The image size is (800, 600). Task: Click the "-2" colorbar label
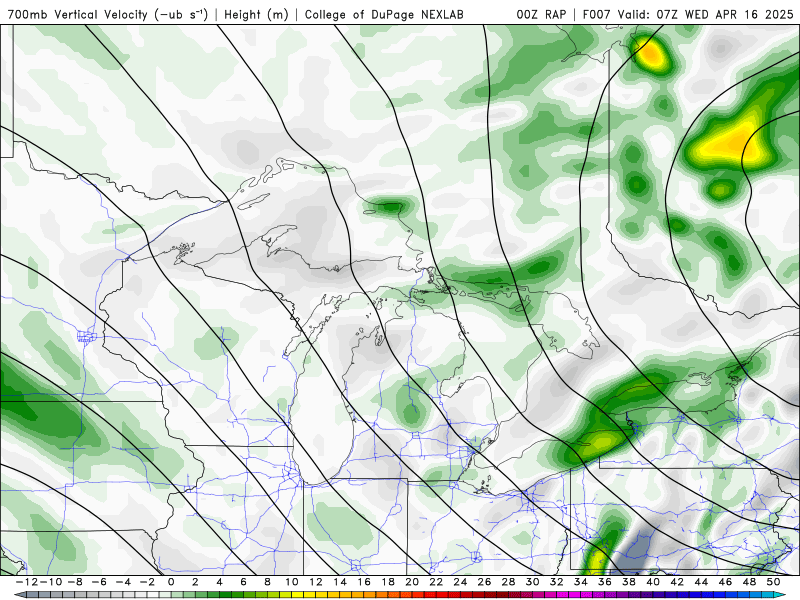[x=147, y=582]
